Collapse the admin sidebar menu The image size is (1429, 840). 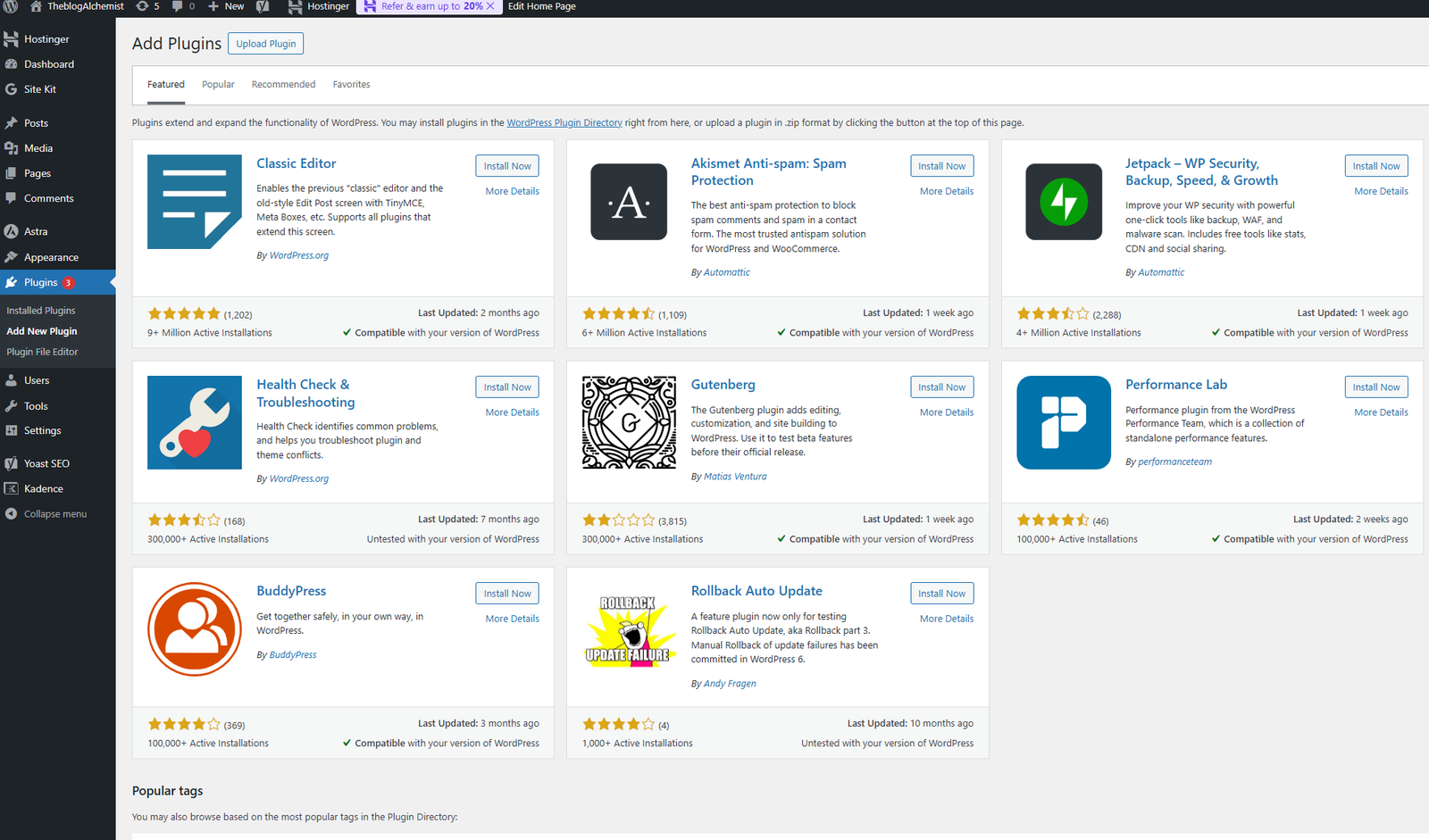pyautogui.click(x=55, y=514)
